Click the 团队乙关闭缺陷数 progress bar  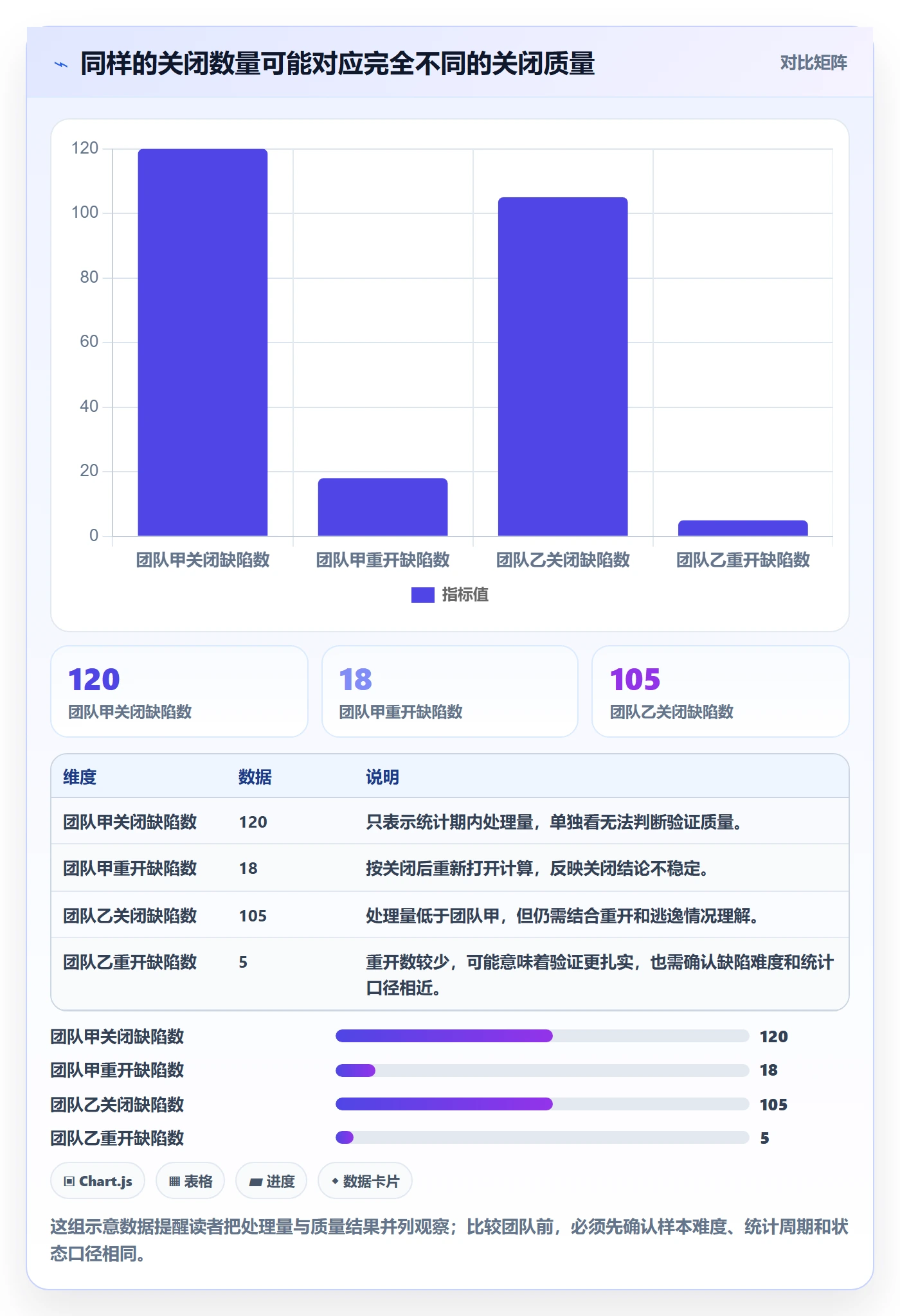point(542,1104)
